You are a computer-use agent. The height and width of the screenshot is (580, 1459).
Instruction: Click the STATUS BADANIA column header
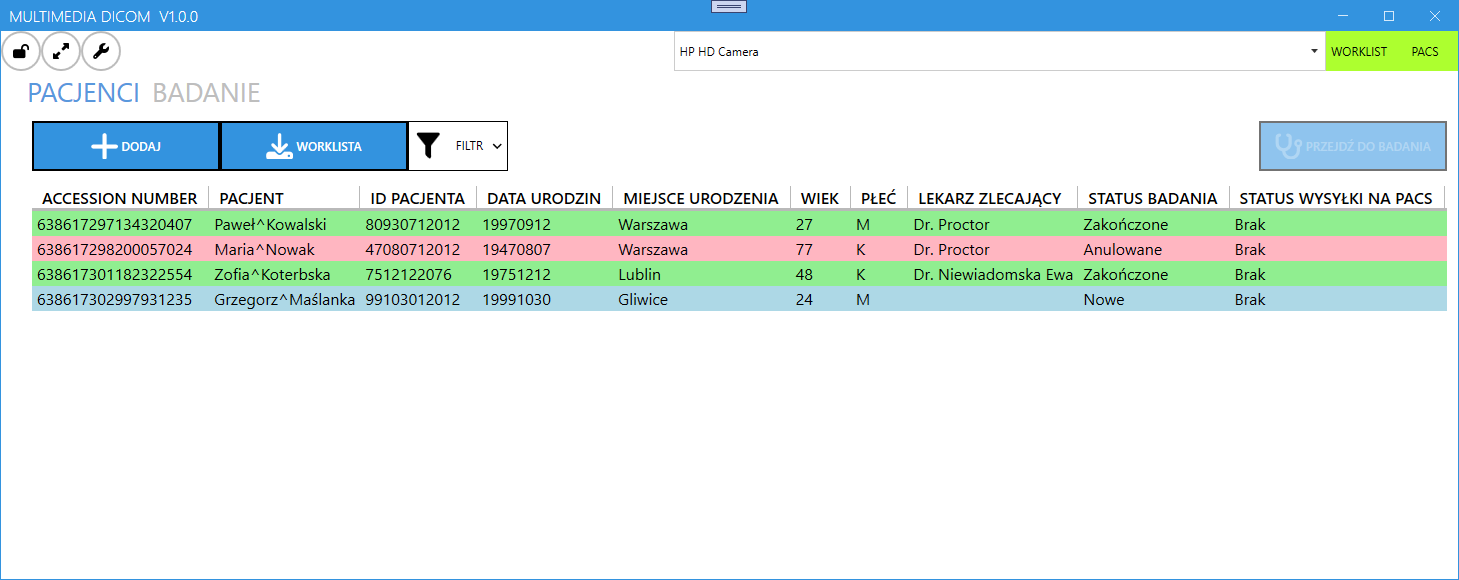pyautogui.click(x=1152, y=198)
